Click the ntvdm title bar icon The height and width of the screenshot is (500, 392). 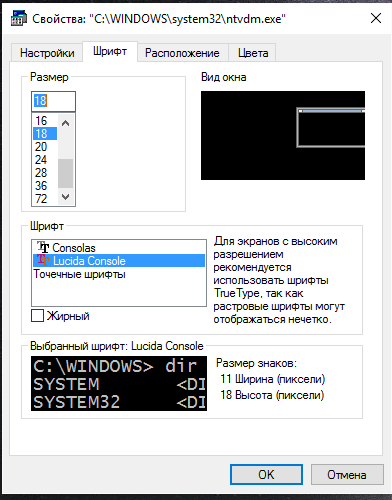19,18
